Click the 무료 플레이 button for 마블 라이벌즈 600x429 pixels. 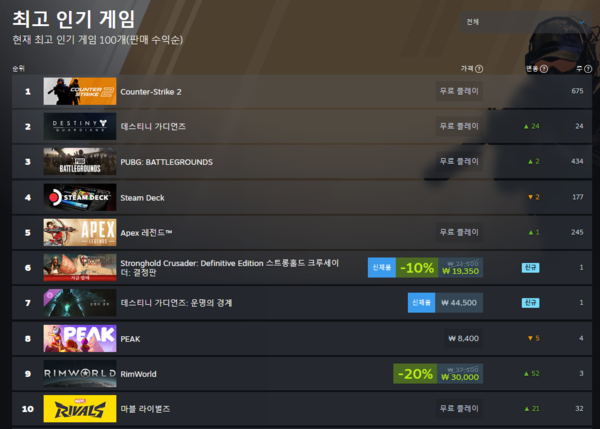pos(459,409)
